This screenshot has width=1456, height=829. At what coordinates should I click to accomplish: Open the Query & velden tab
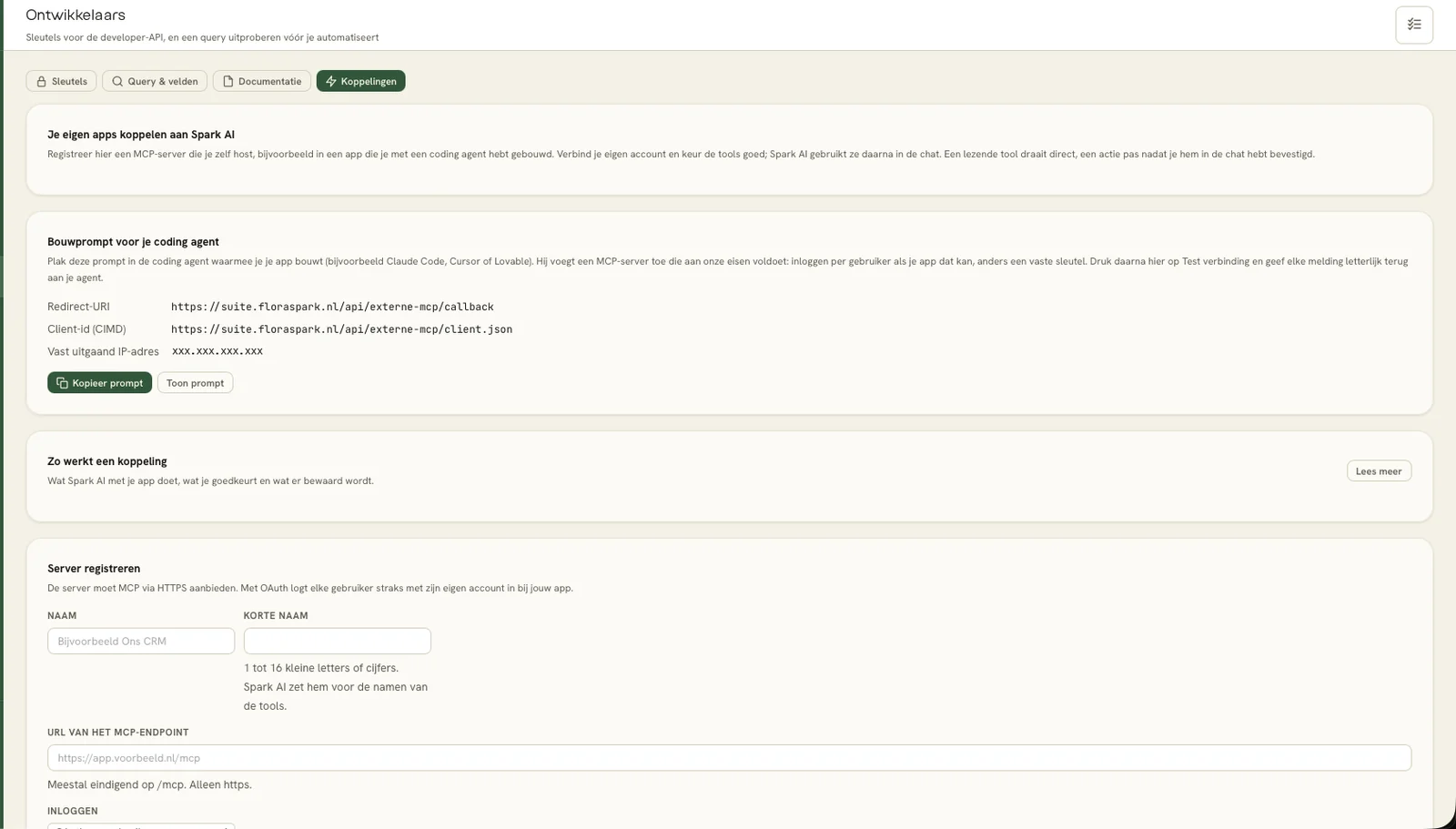tap(155, 81)
